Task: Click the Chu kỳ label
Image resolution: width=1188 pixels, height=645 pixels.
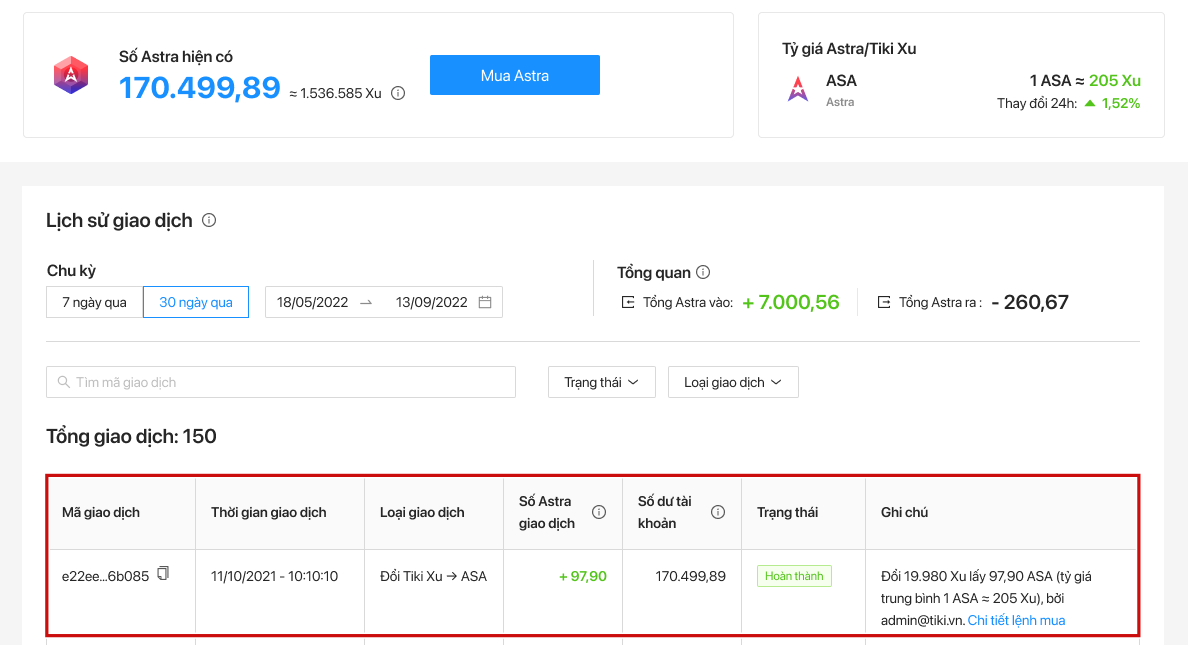Action: (71, 271)
